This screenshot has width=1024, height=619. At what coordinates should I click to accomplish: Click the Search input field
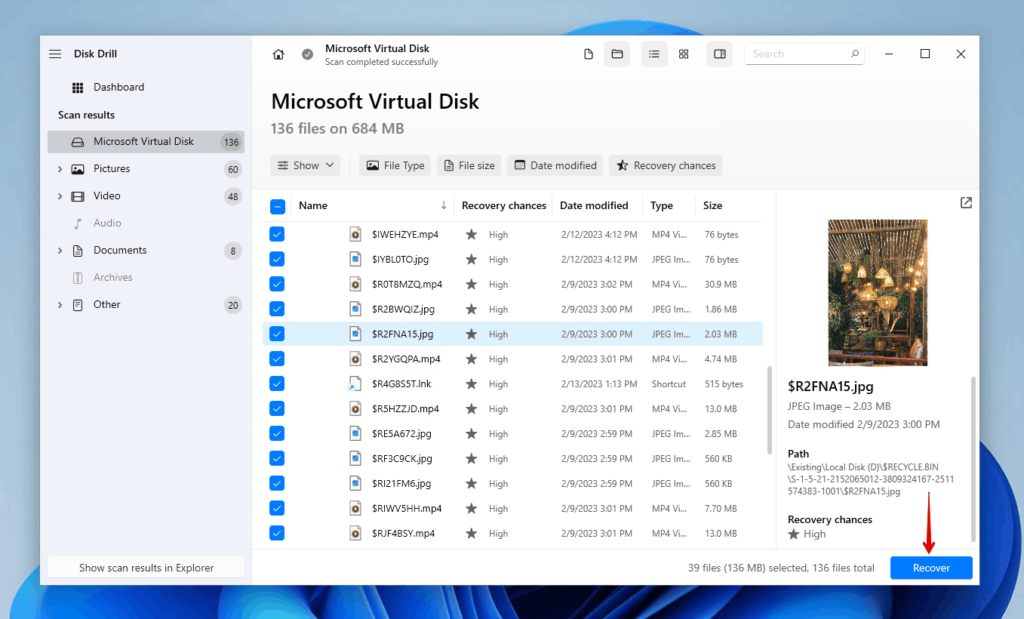pos(800,53)
